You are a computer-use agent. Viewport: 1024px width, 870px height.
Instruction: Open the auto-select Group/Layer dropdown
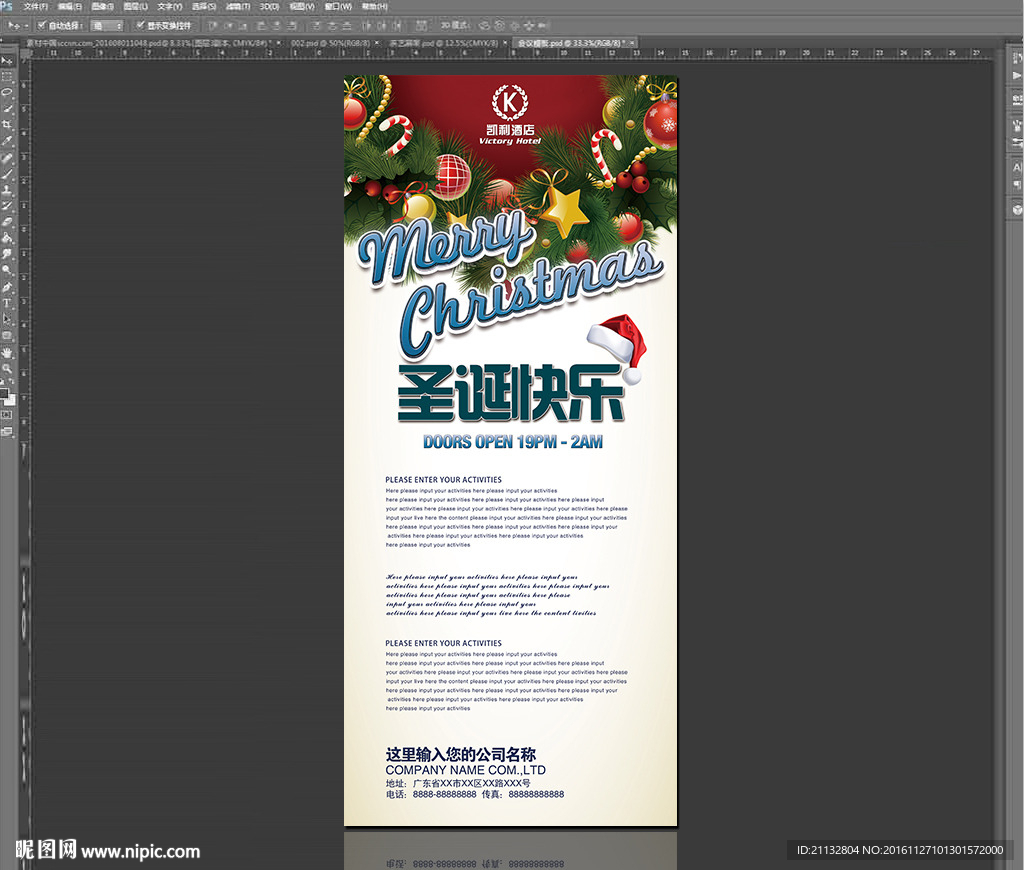[x=107, y=25]
